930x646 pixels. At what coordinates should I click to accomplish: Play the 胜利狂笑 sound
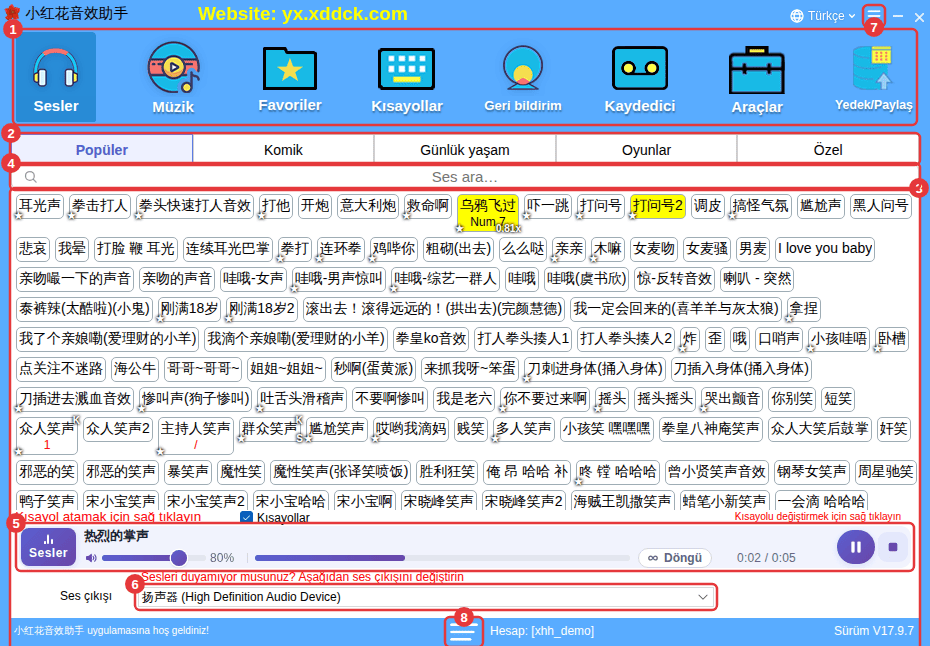pyautogui.click(x=447, y=472)
